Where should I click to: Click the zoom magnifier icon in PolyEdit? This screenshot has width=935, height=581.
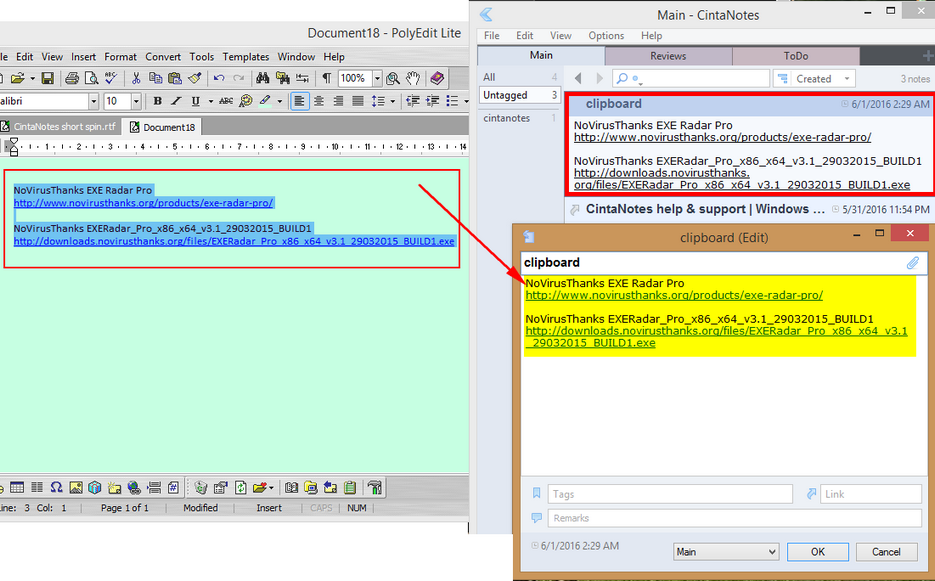(393, 78)
